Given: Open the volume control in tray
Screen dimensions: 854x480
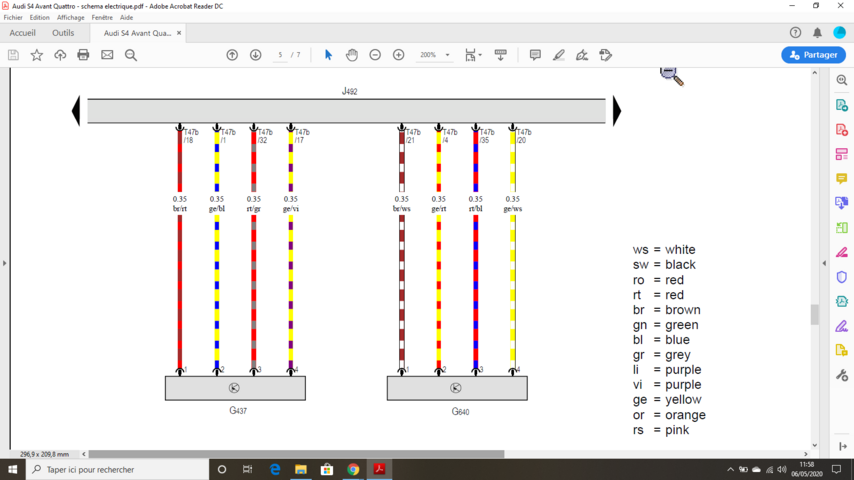Looking at the screenshot, I should coord(782,469).
